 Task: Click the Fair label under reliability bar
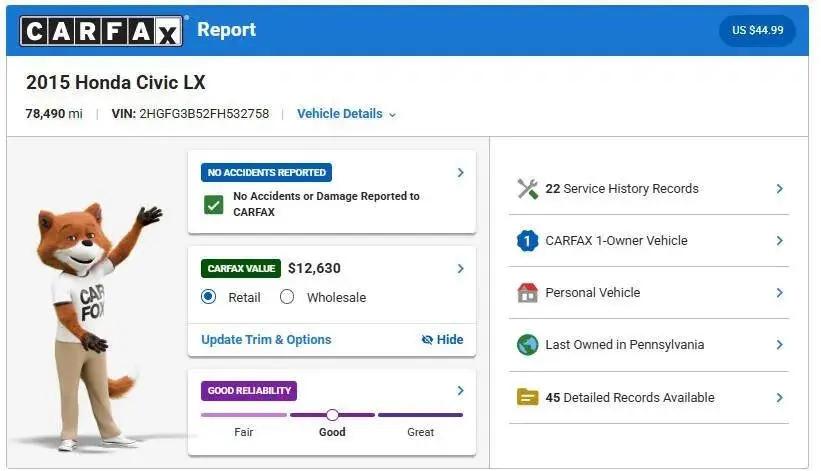point(243,432)
